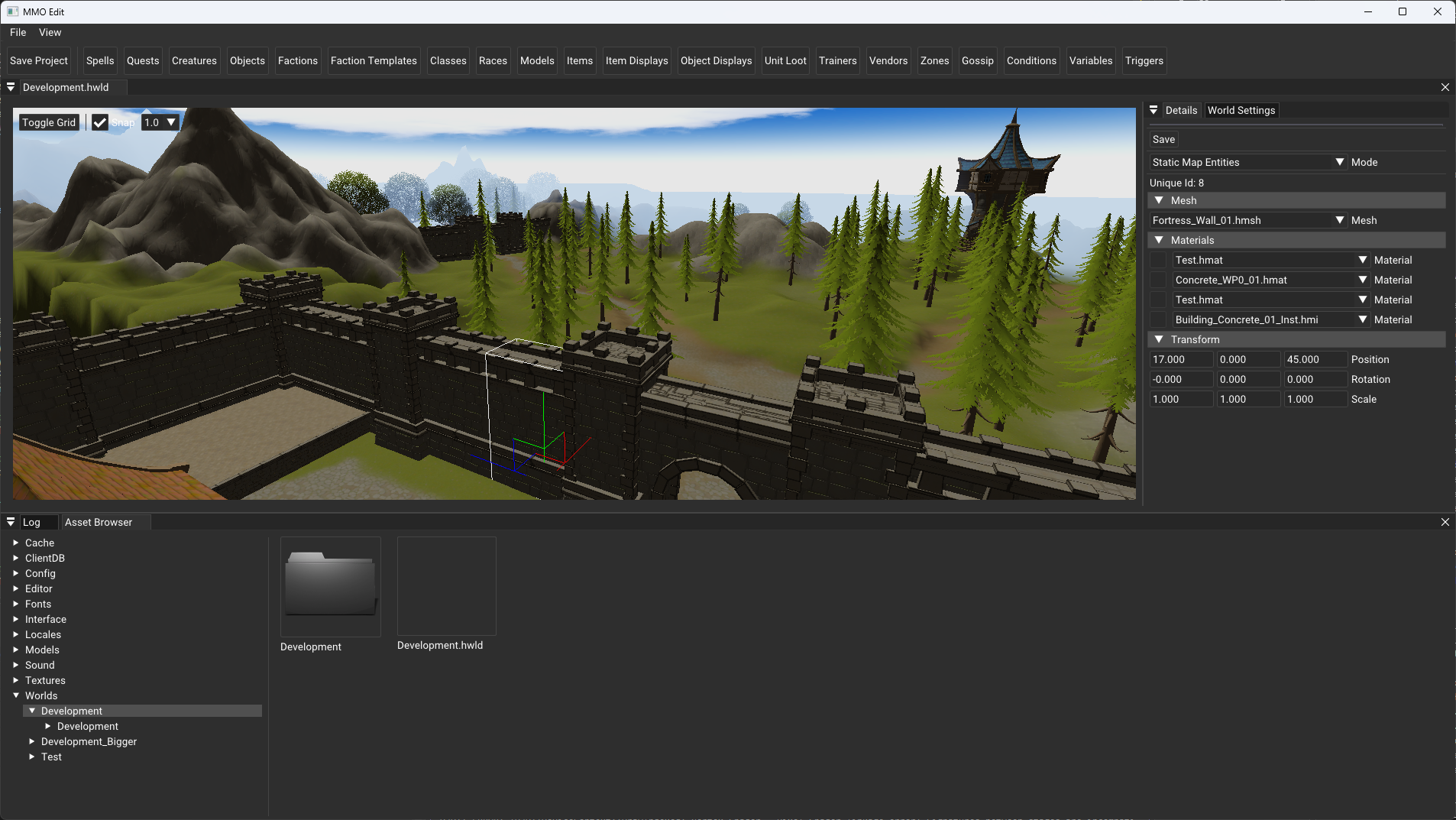The width and height of the screenshot is (1456, 820).
Task: Click the viewport panel dropdown triangle icon
Action: pyautogui.click(x=11, y=87)
